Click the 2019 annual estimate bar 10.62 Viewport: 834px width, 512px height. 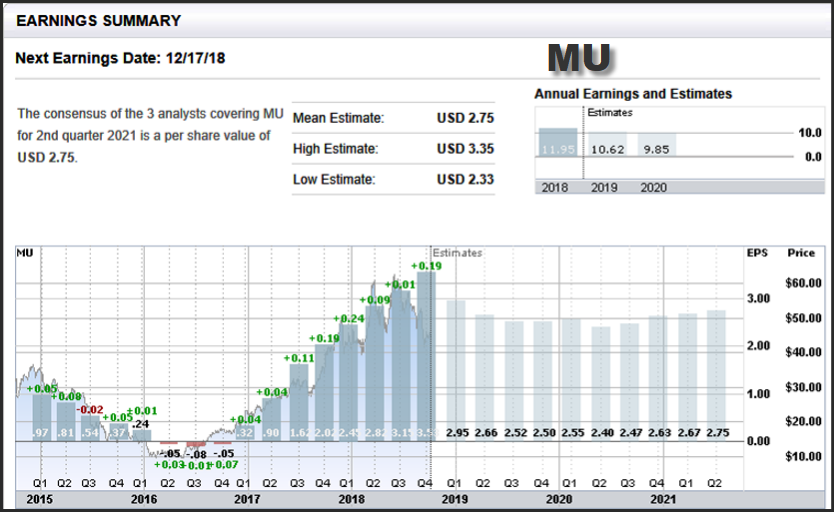[605, 149]
